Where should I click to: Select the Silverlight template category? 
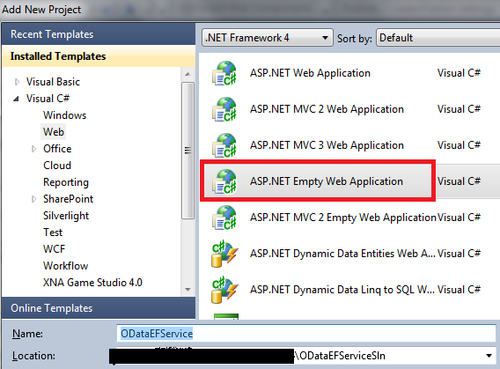(x=66, y=216)
